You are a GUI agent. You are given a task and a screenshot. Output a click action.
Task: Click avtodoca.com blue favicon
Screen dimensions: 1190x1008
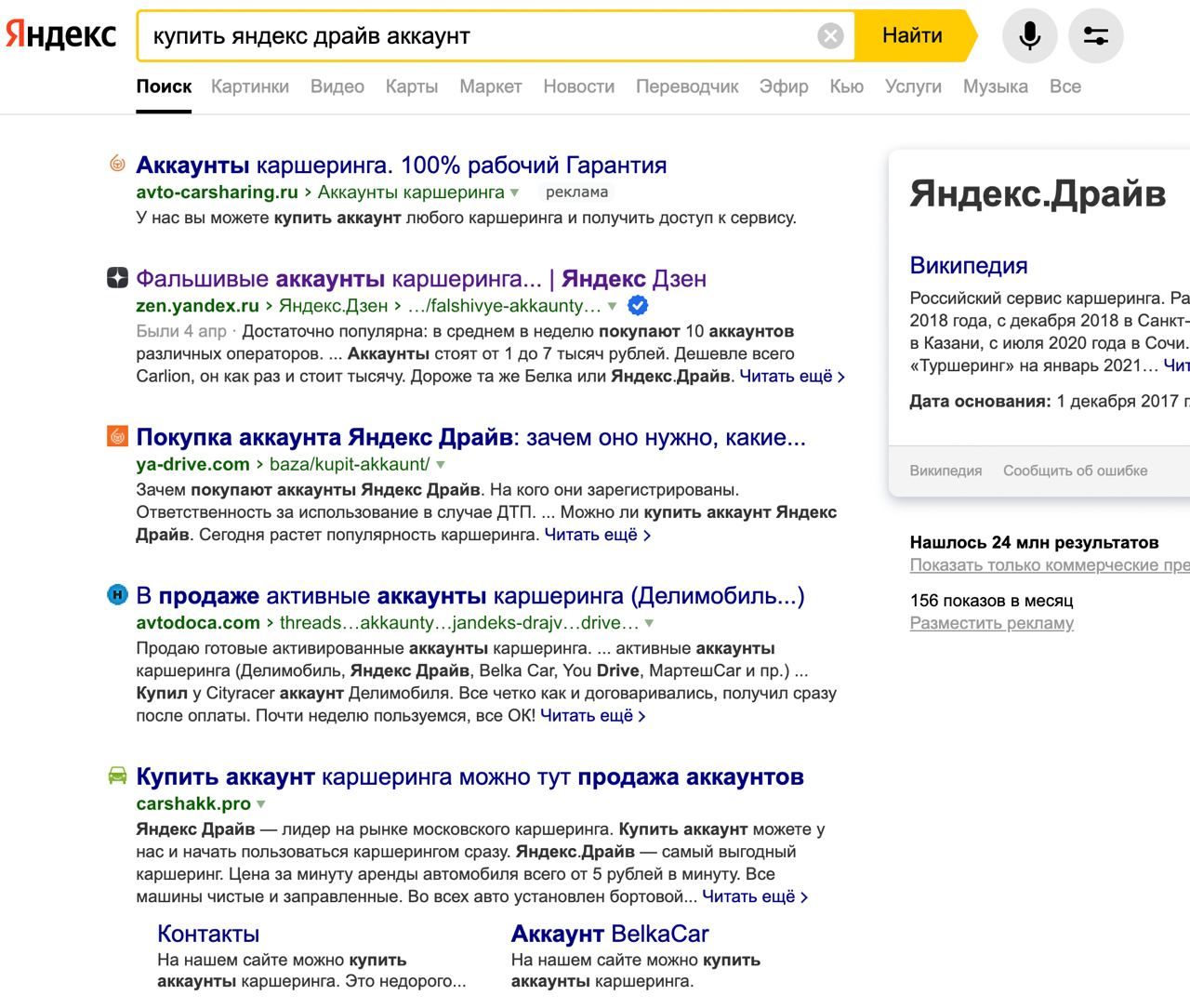tap(117, 595)
